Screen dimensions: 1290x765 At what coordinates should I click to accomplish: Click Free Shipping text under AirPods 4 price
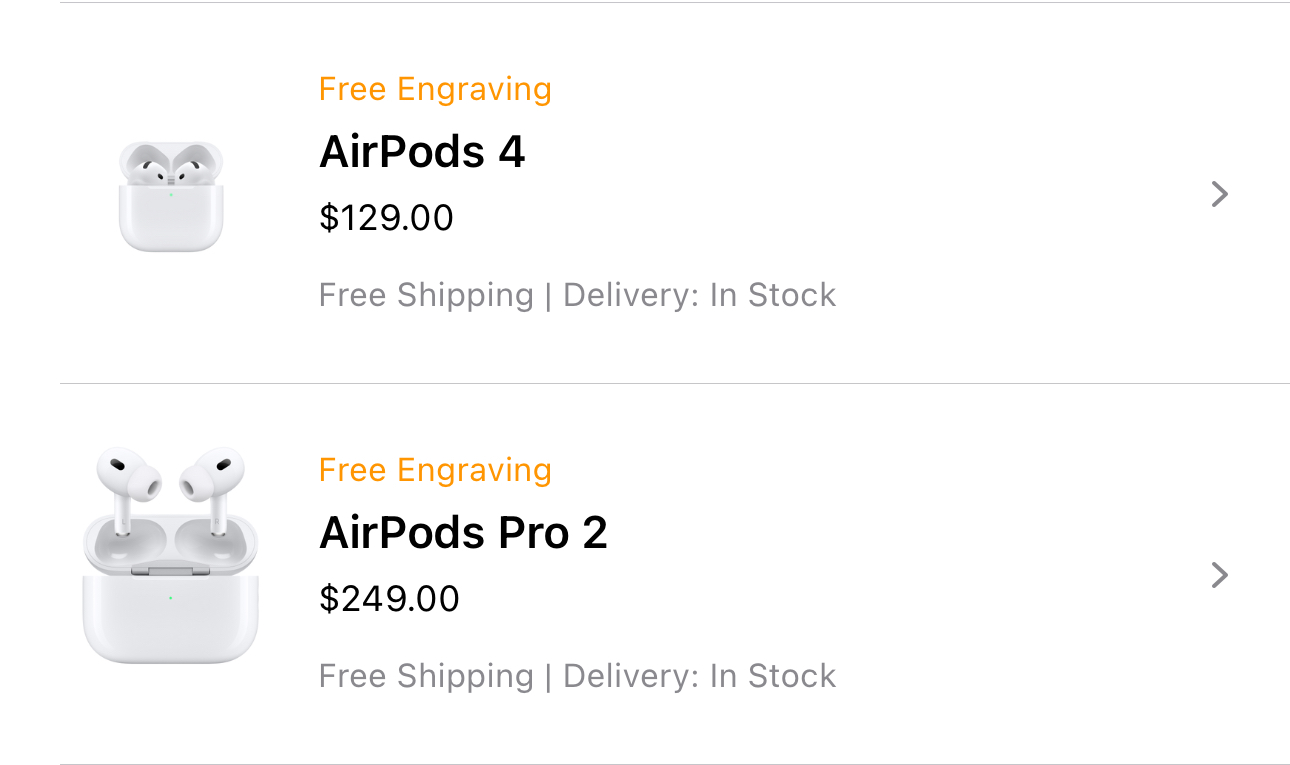(426, 295)
